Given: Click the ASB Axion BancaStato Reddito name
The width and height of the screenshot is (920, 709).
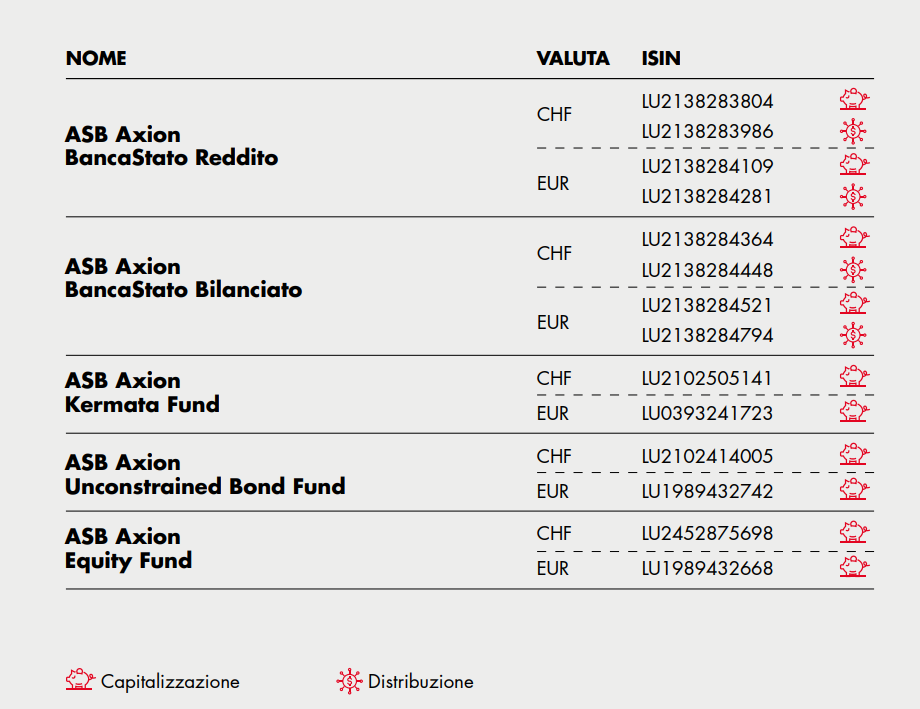Looking at the screenshot, I should click(171, 146).
